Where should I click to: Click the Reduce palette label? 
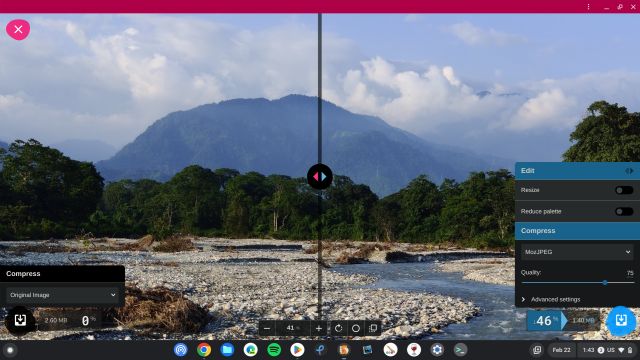[x=541, y=211]
